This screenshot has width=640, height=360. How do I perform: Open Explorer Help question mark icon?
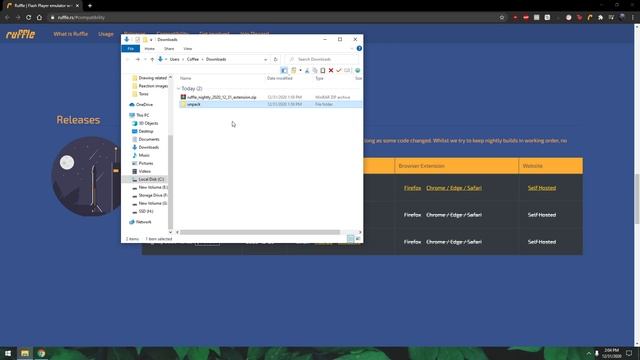pyautogui.click(x=359, y=49)
